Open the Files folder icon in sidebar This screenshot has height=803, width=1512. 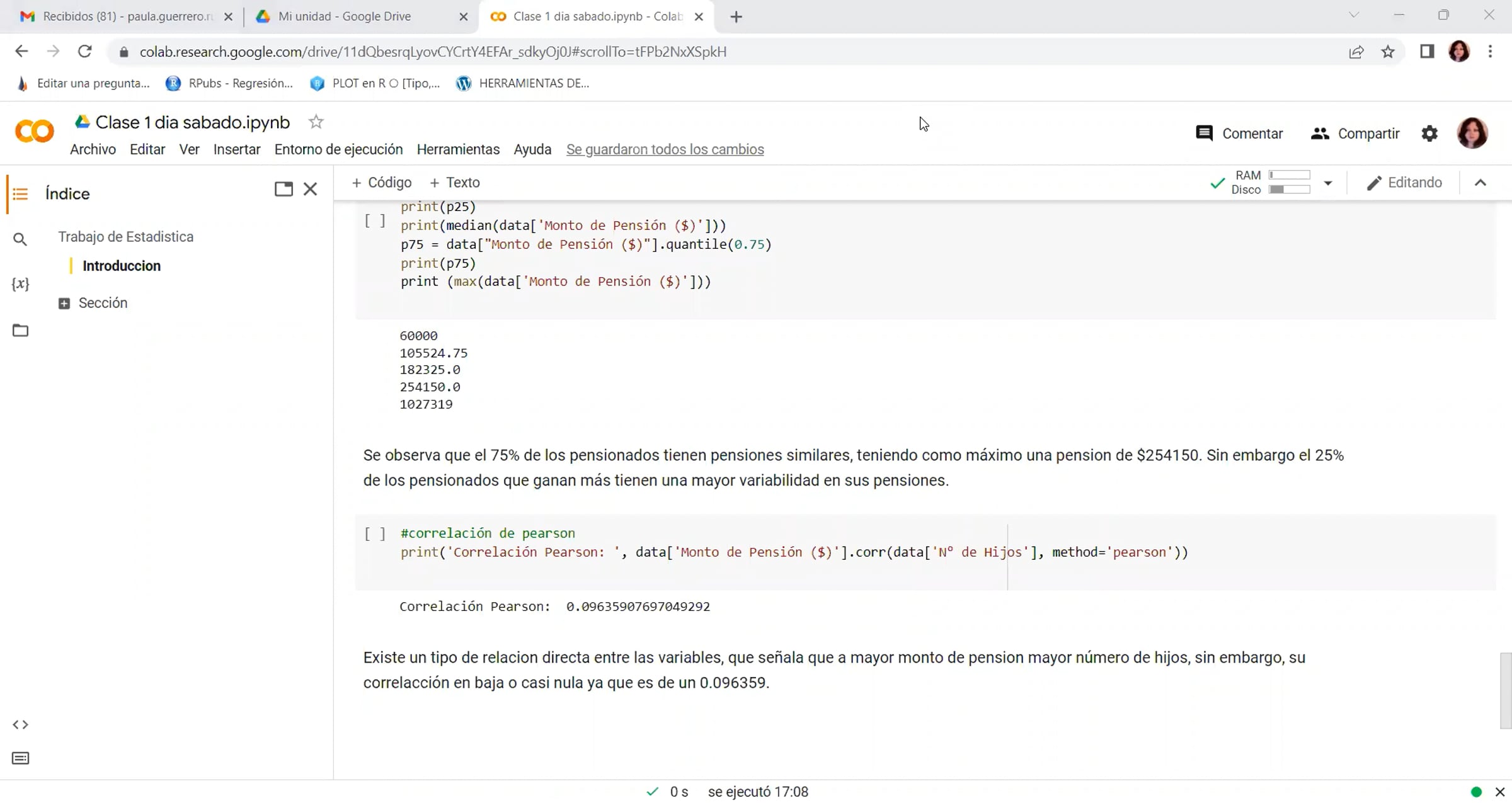(x=20, y=331)
